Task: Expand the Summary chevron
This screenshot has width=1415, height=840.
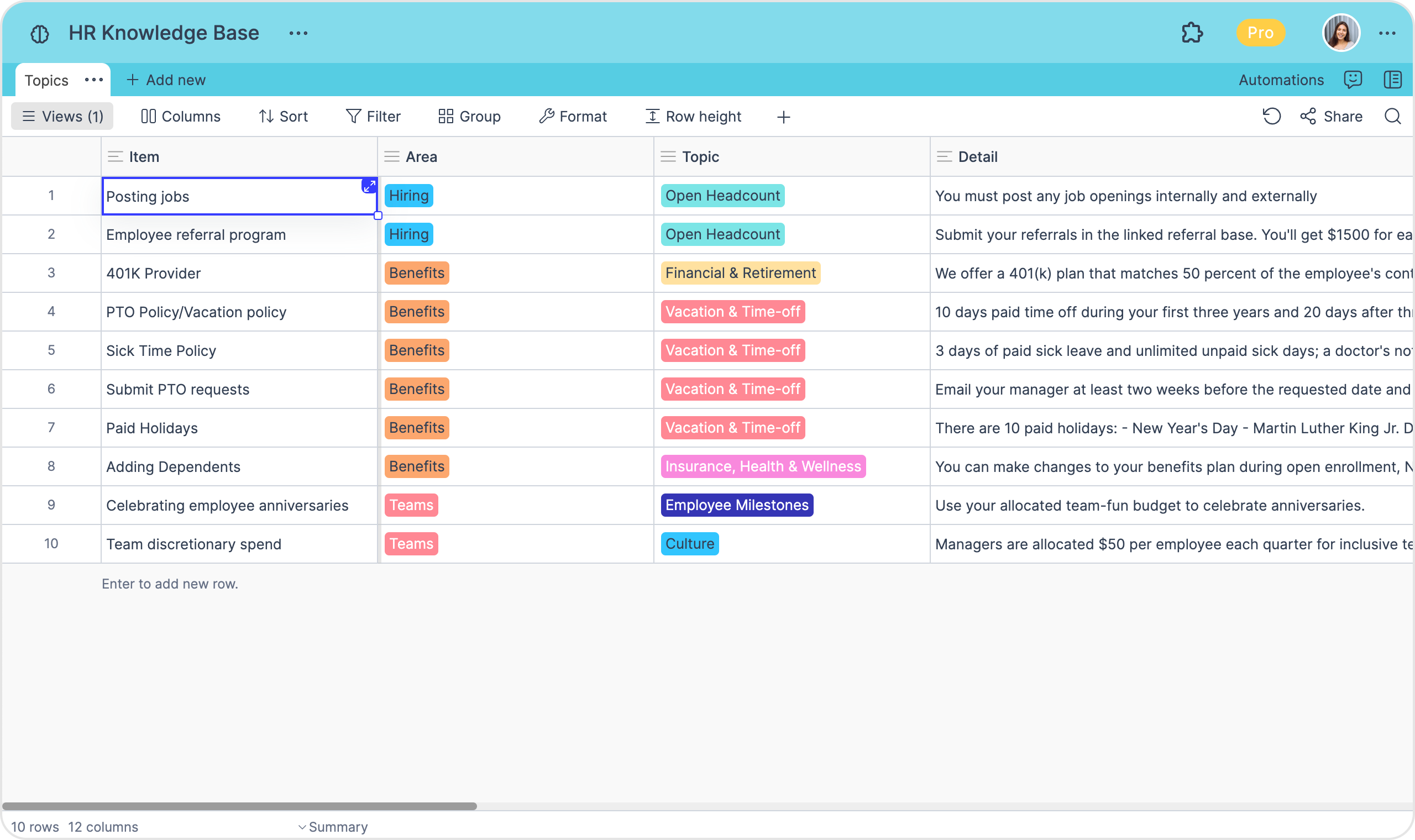Action: tap(302, 827)
